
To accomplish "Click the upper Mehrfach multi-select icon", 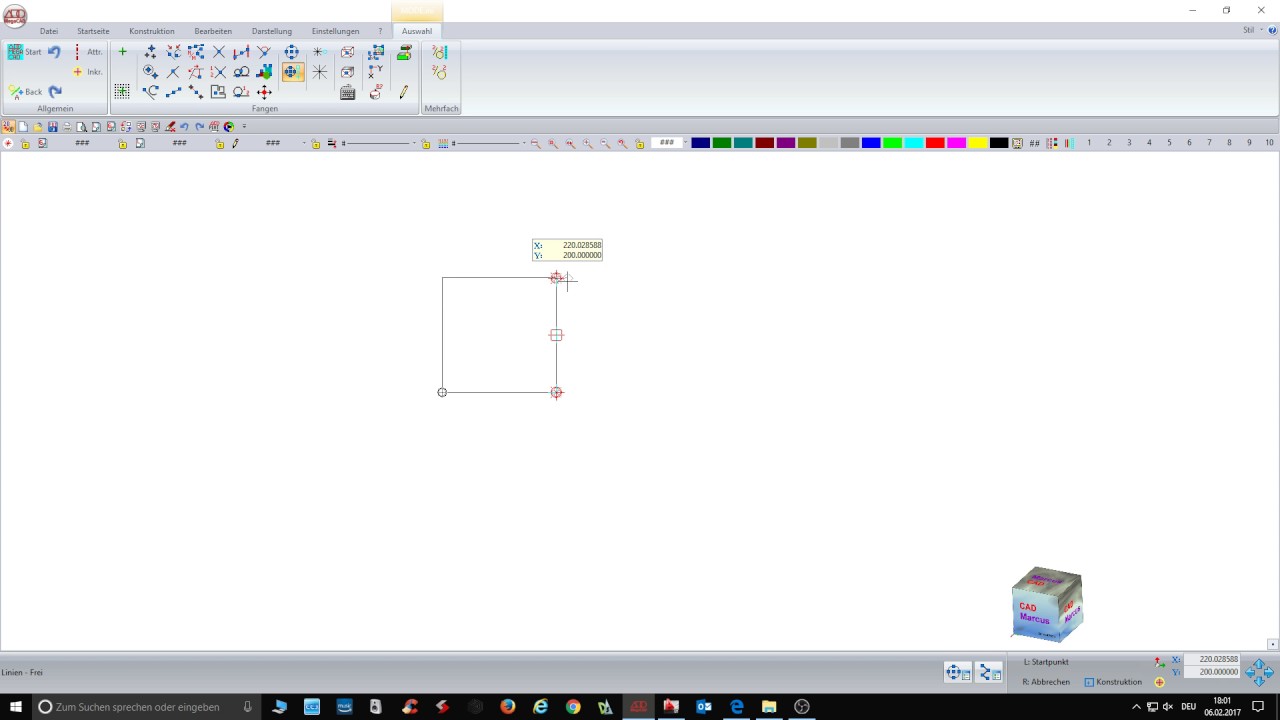I will [440, 52].
